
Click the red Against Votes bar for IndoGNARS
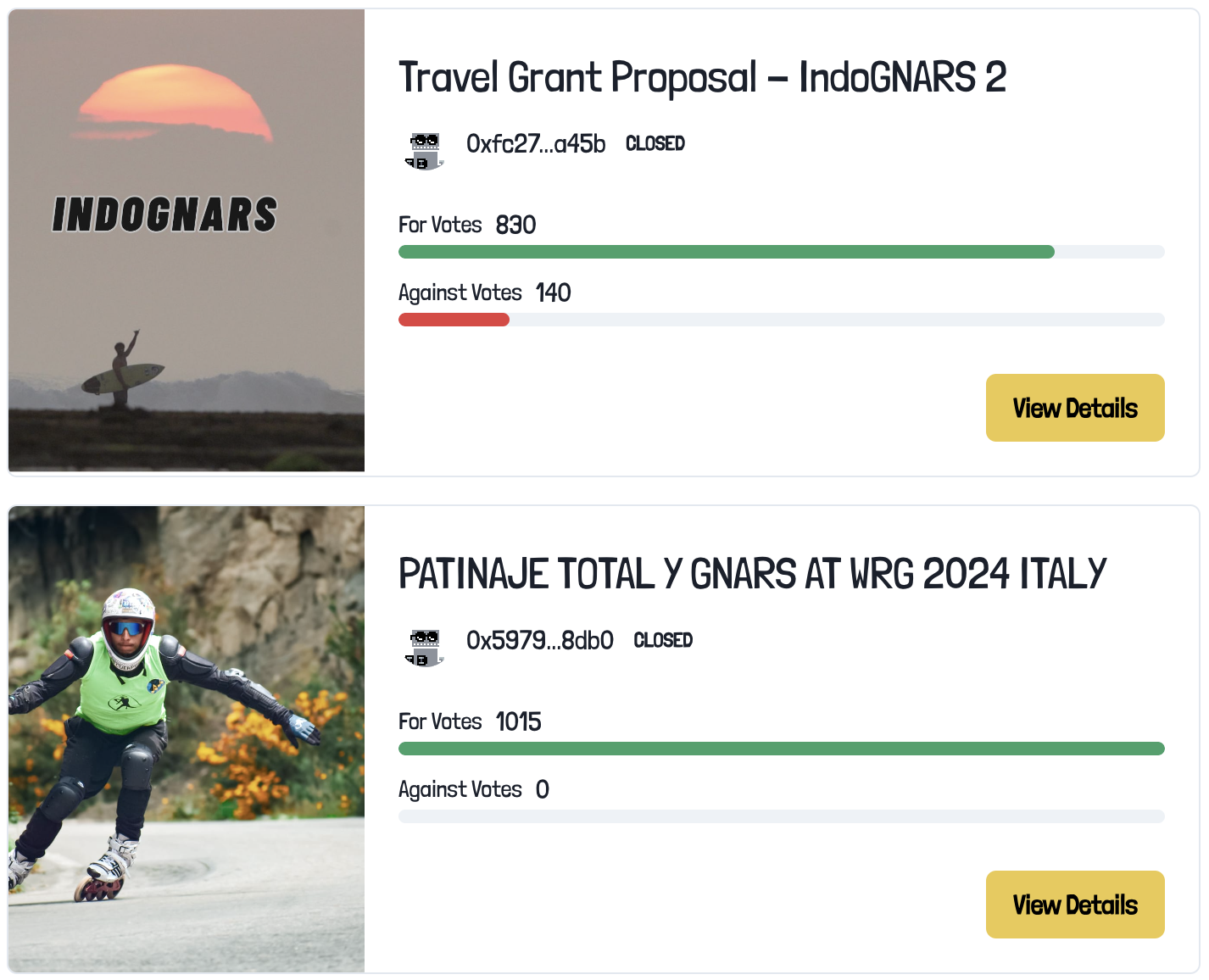454,320
